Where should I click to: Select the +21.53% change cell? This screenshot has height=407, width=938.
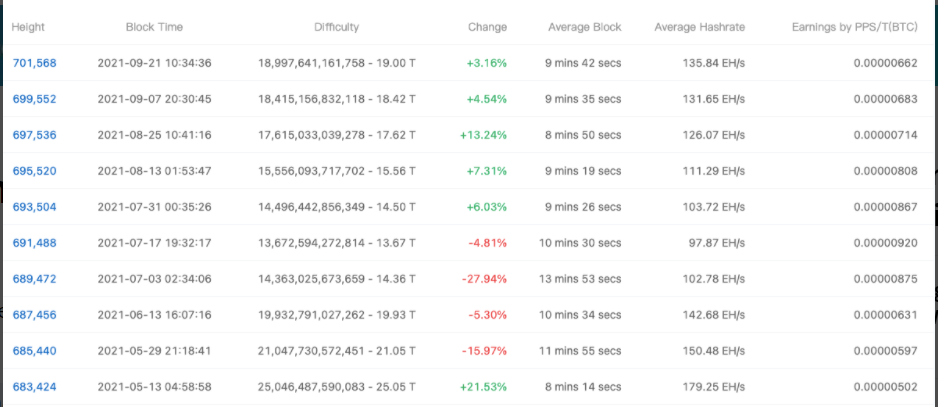click(x=483, y=387)
